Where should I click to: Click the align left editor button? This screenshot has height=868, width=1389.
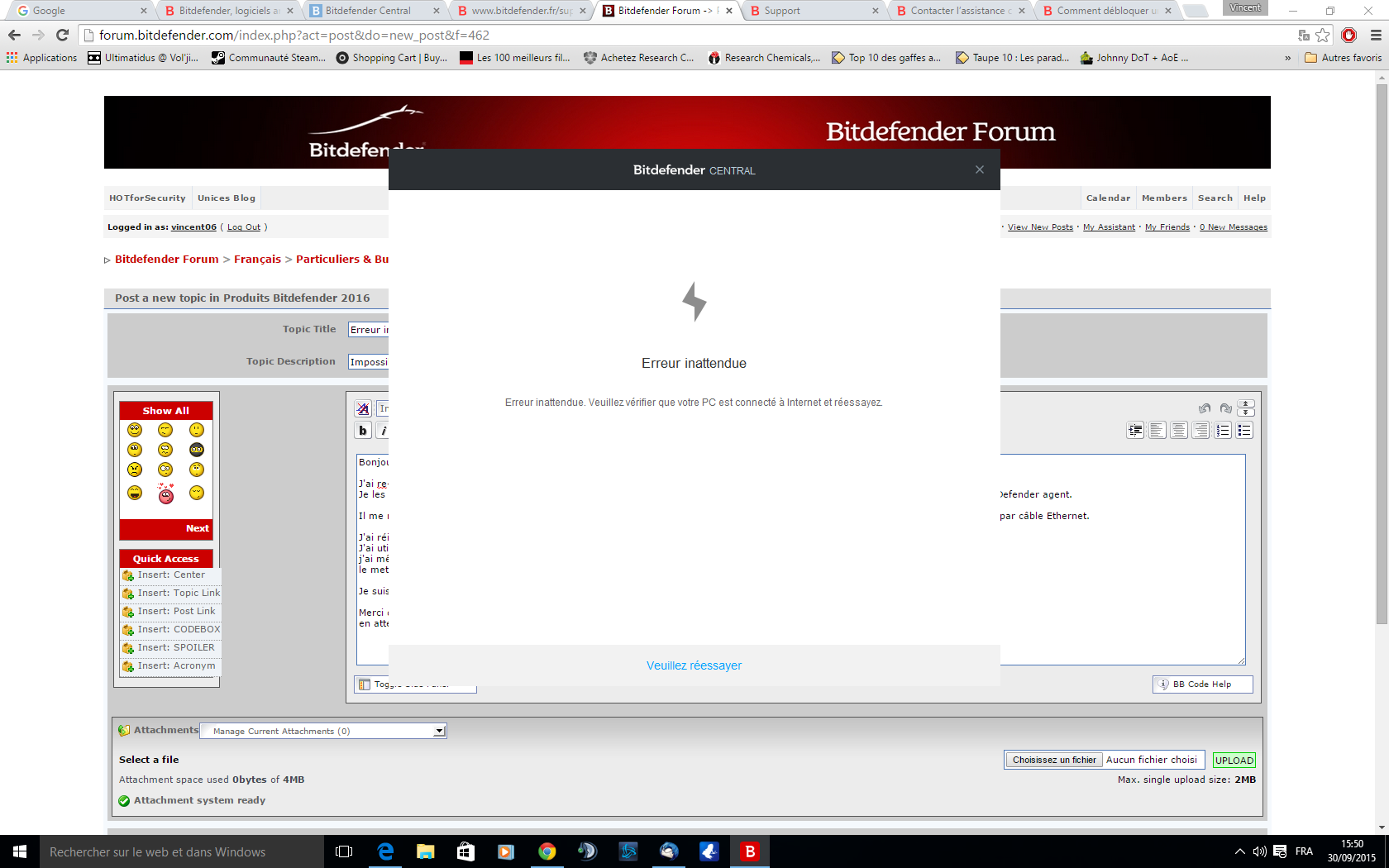click(x=1157, y=431)
